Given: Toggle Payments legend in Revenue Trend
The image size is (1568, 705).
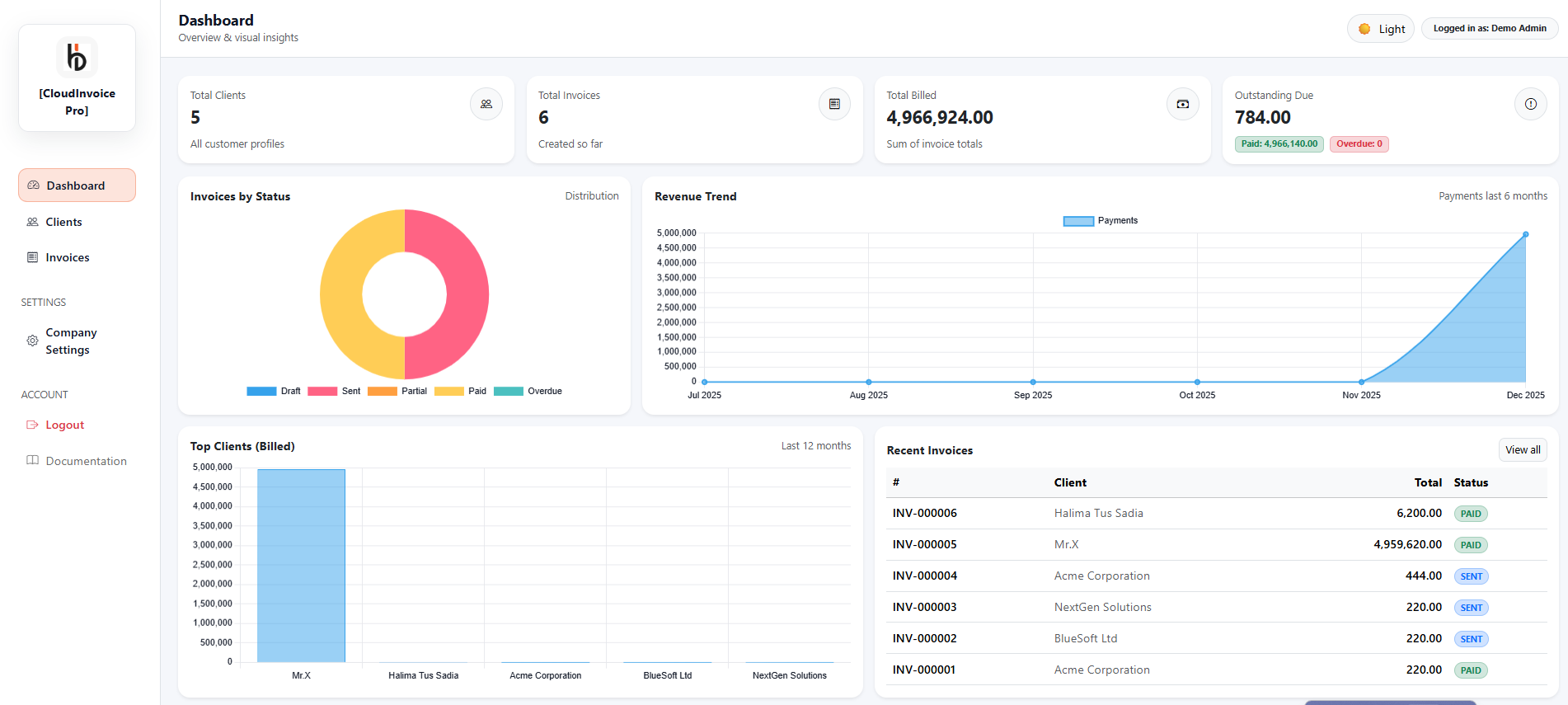Looking at the screenshot, I should tap(1101, 220).
